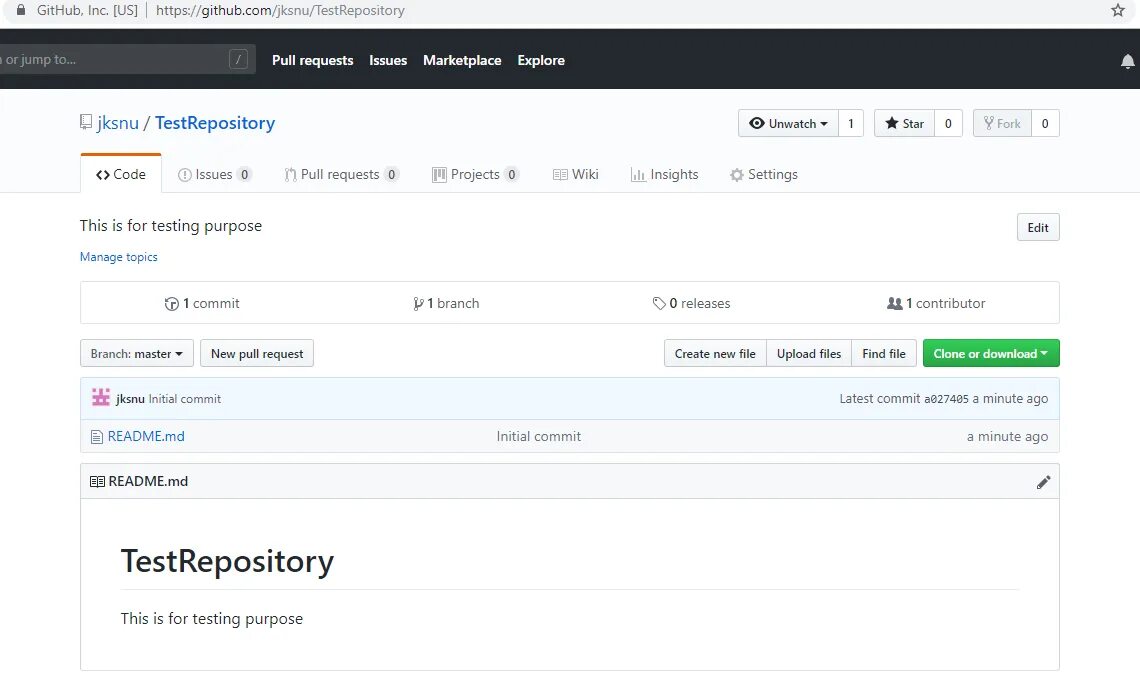The height and width of the screenshot is (673, 1140).
Task: Open the jksnu owner link
Action: click(x=118, y=123)
